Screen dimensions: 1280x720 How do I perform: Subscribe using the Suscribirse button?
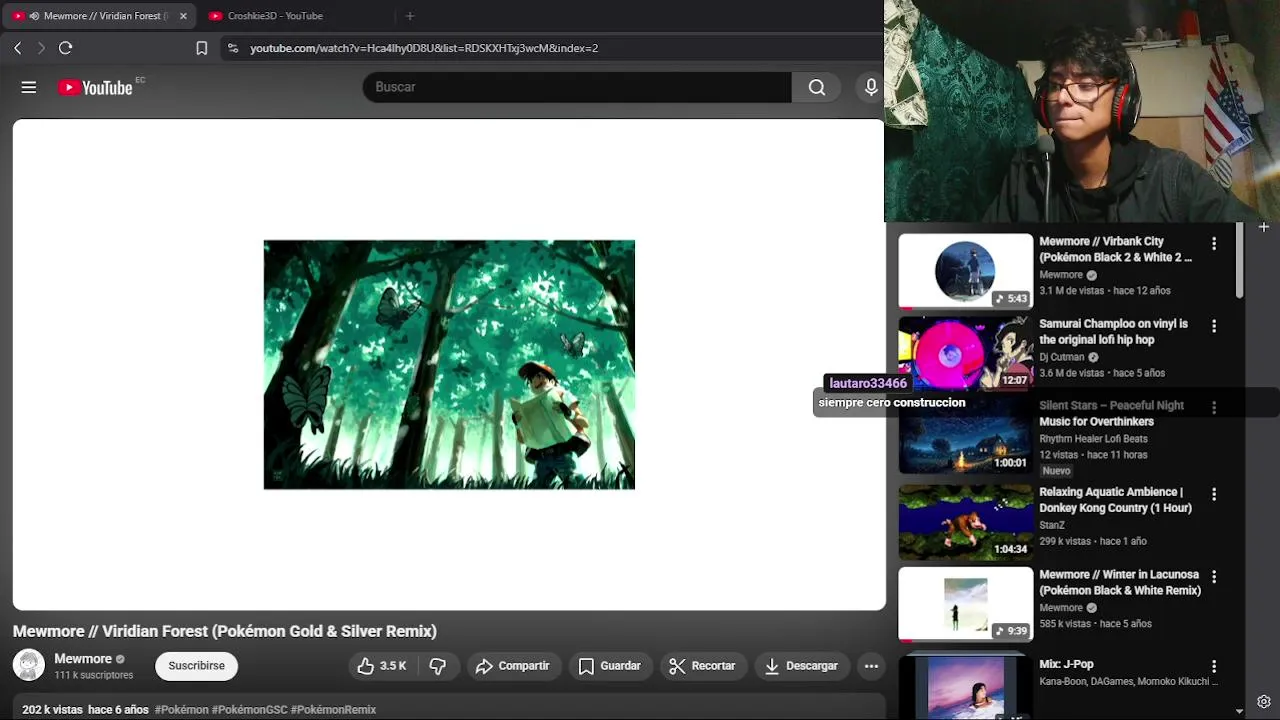pos(196,666)
